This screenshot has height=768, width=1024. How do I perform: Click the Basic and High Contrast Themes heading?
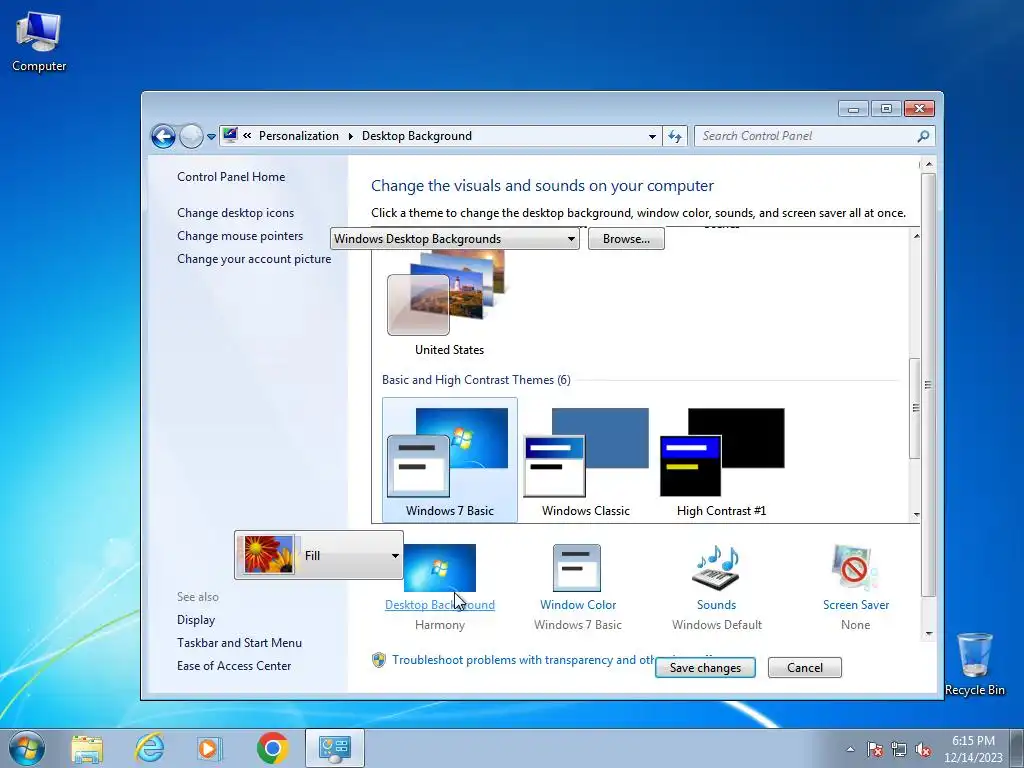(x=476, y=380)
